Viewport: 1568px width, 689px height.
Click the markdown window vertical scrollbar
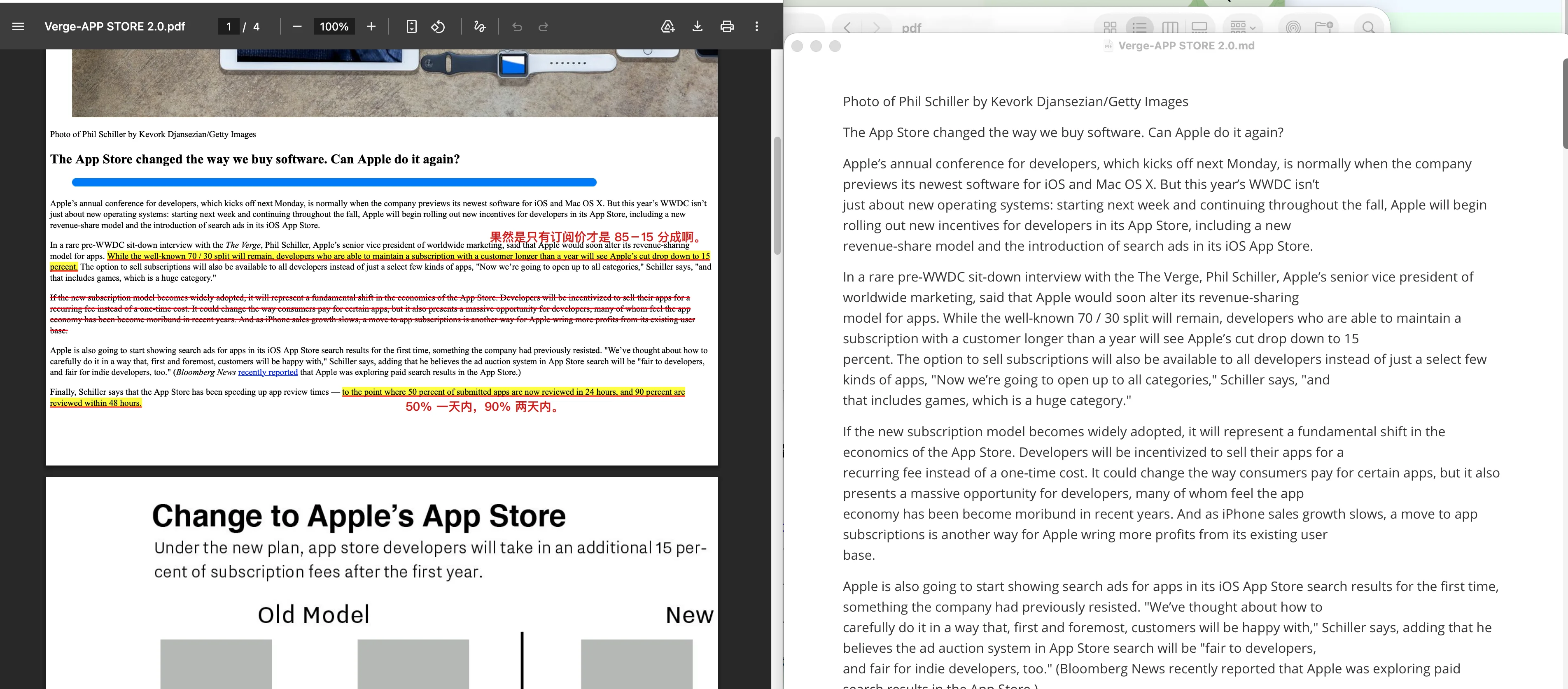pyautogui.click(x=1565, y=103)
